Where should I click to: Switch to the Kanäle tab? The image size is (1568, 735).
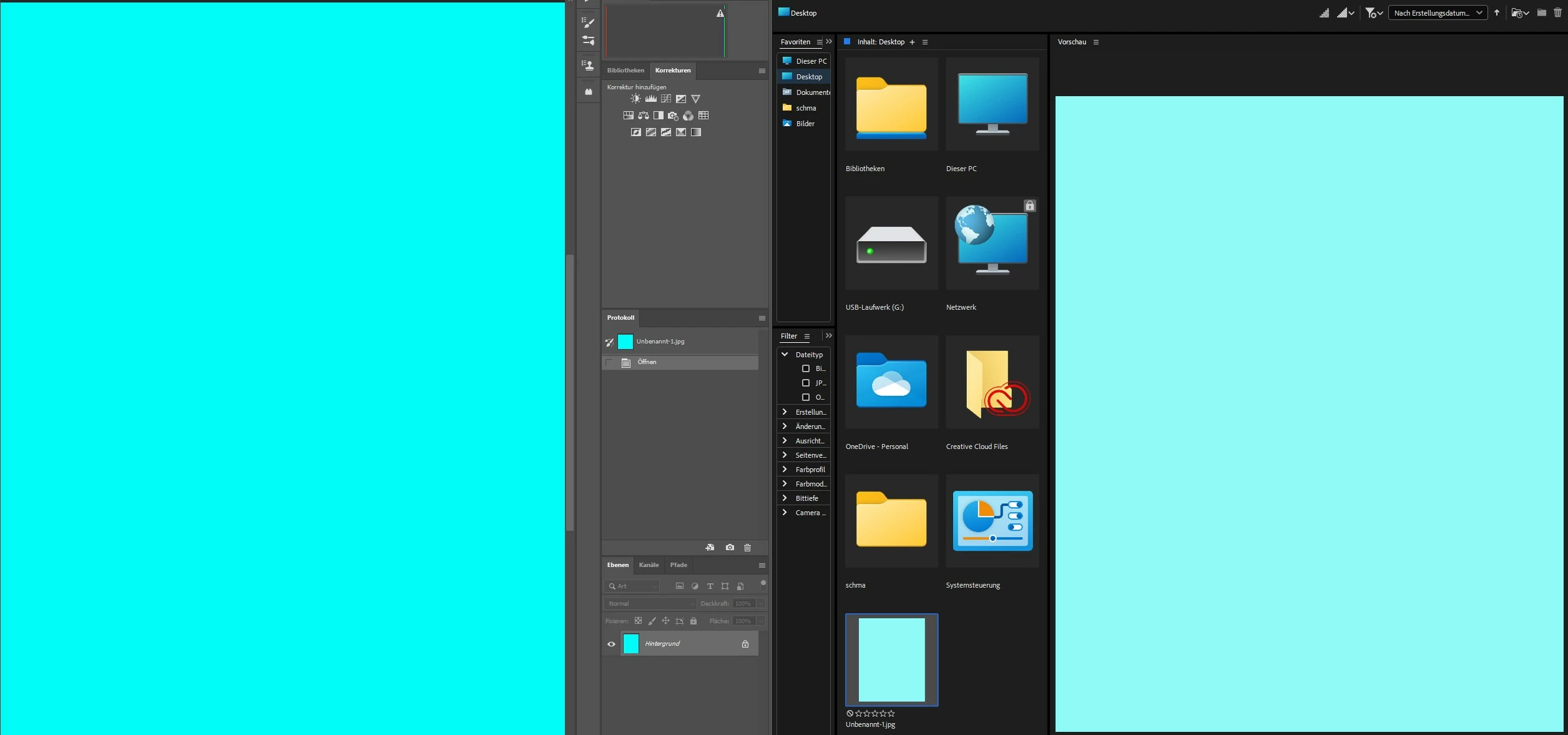click(649, 565)
